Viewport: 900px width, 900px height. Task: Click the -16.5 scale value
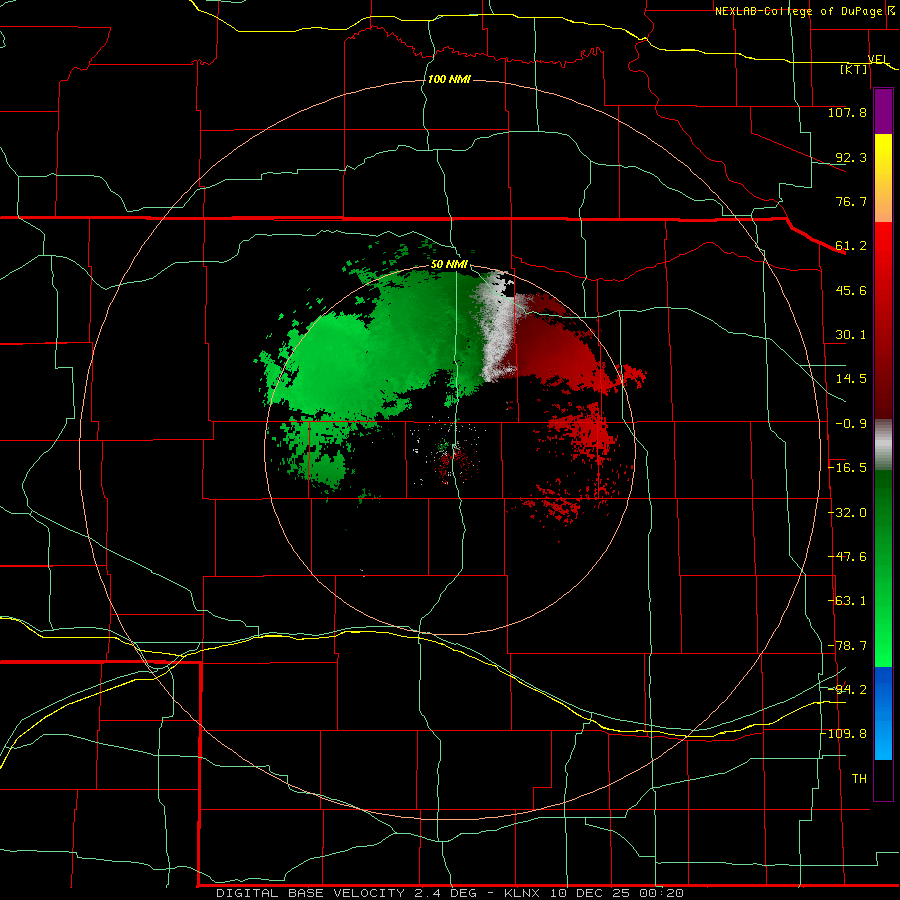click(848, 468)
